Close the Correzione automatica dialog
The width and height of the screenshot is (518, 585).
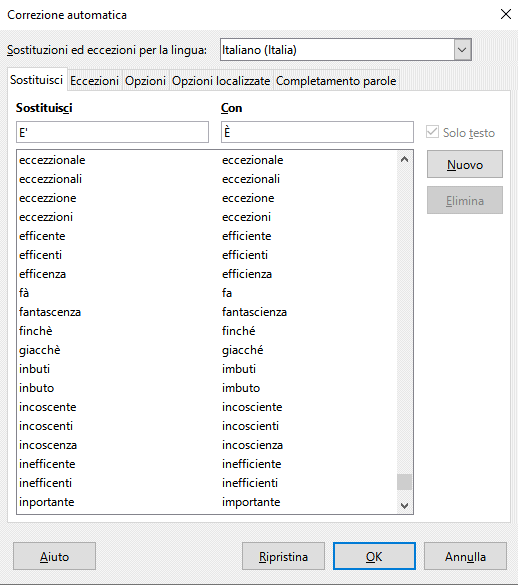point(506,15)
